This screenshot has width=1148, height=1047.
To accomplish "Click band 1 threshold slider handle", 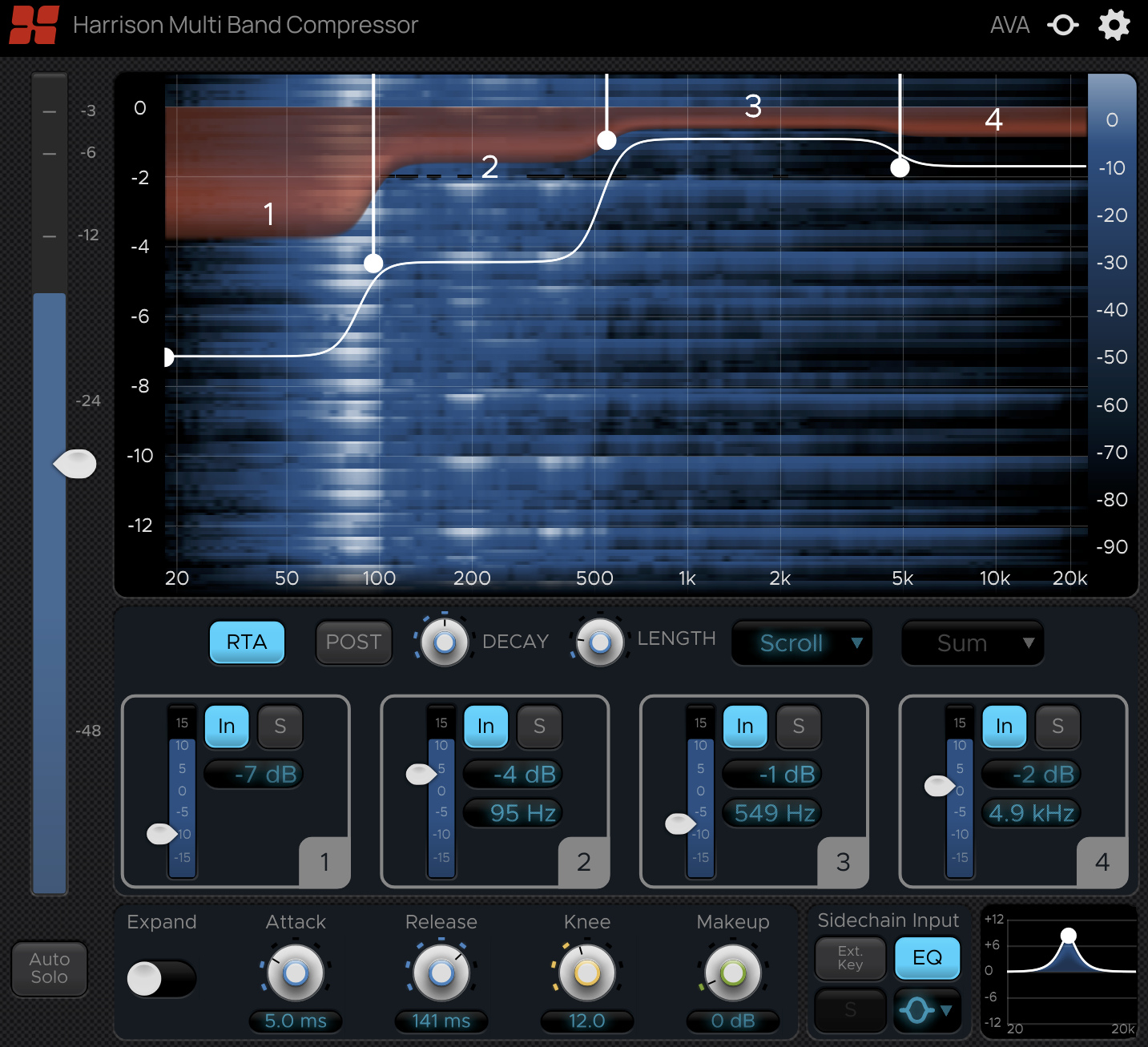I will click(161, 834).
